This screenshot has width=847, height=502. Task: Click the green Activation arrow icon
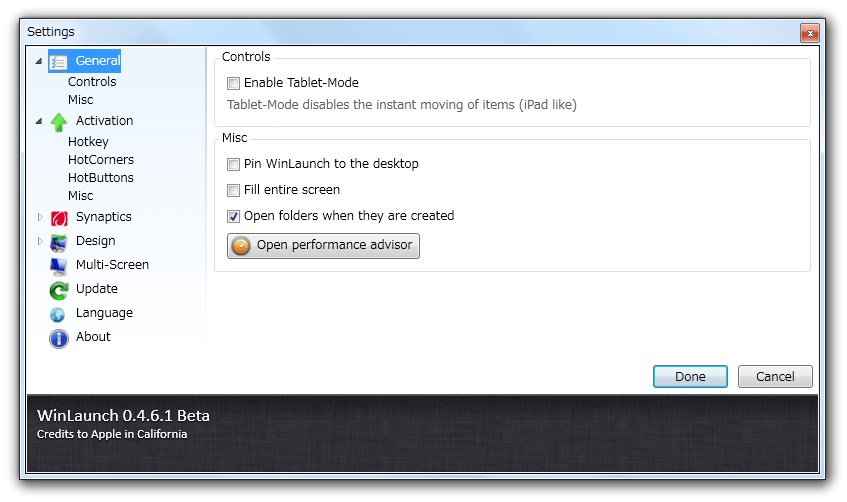tap(58, 122)
